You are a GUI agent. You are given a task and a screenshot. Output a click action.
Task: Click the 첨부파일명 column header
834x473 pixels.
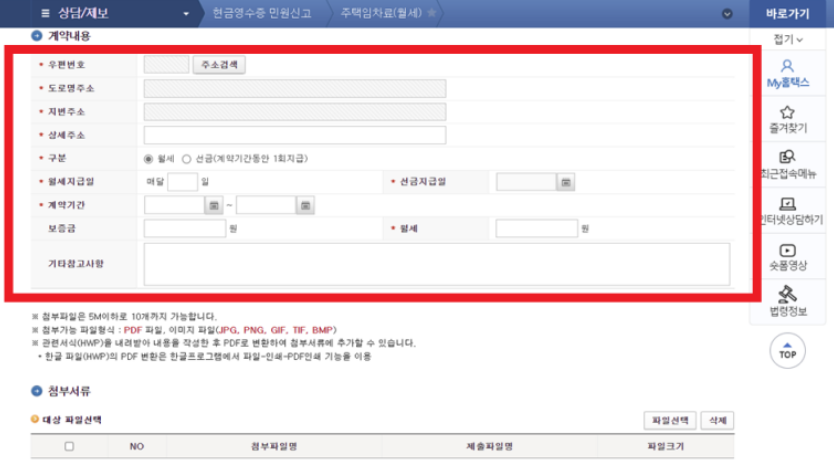pos(274,446)
